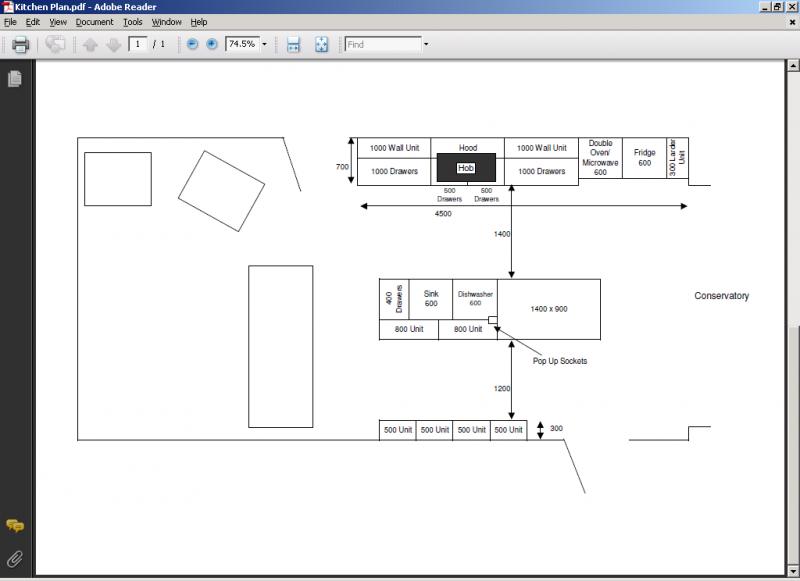Open the Pages panel in sidebar

tap(15, 79)
